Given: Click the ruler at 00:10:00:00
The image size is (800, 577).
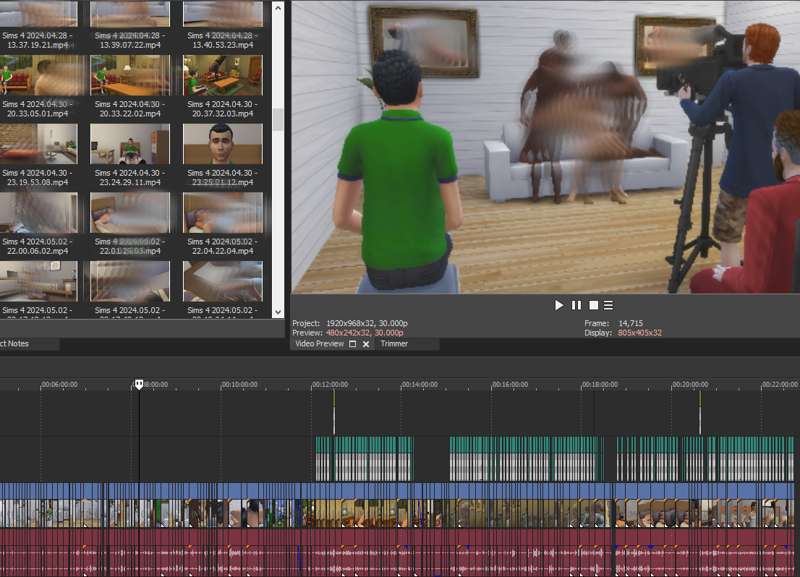Looking at the screenshot, I should 240,384.
